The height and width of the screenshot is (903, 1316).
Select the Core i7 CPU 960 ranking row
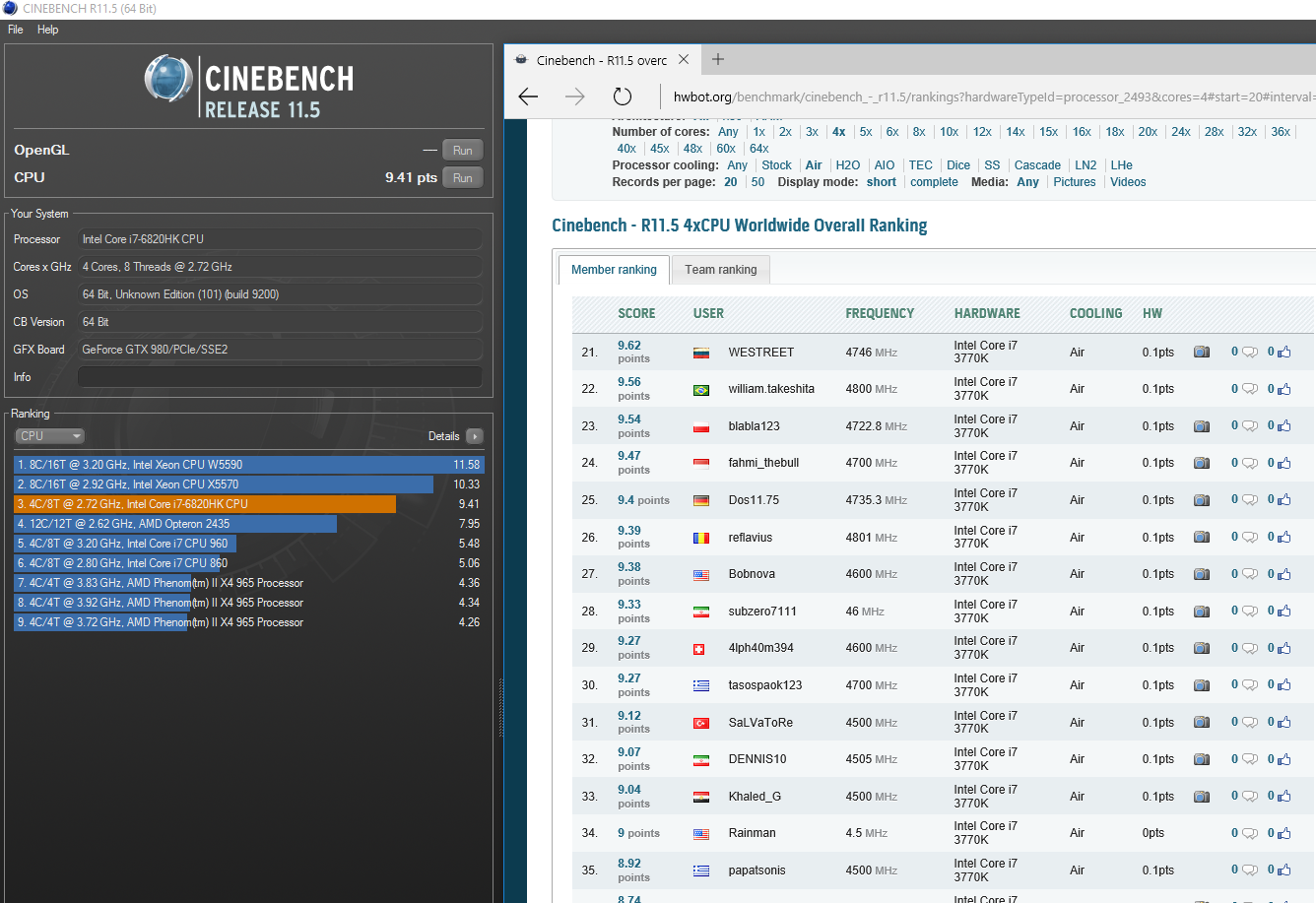coord(248,544)
